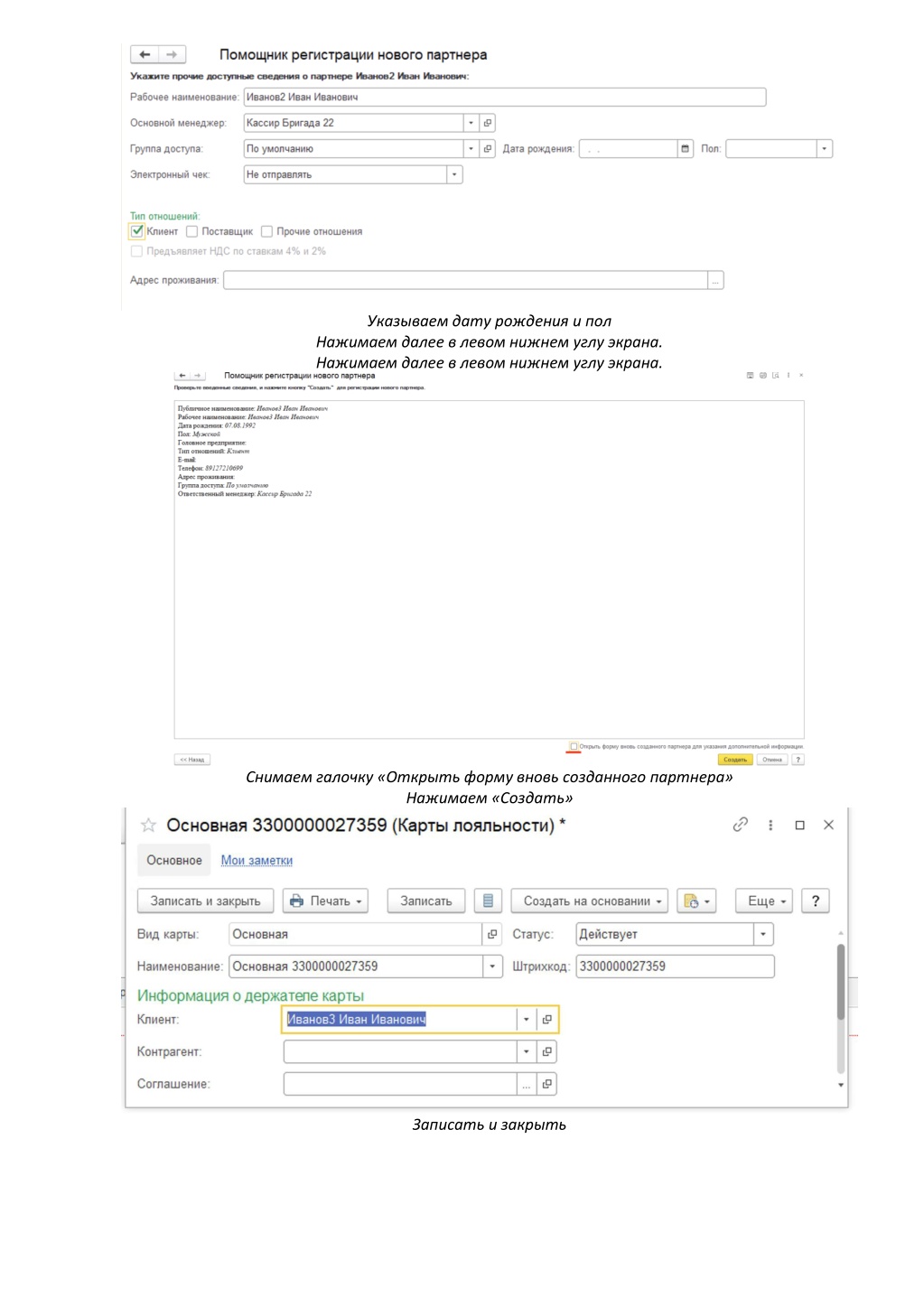The image size is (924, 1307).
Task: Maximize the loyalty card window
Action: (x=799, y=825)
